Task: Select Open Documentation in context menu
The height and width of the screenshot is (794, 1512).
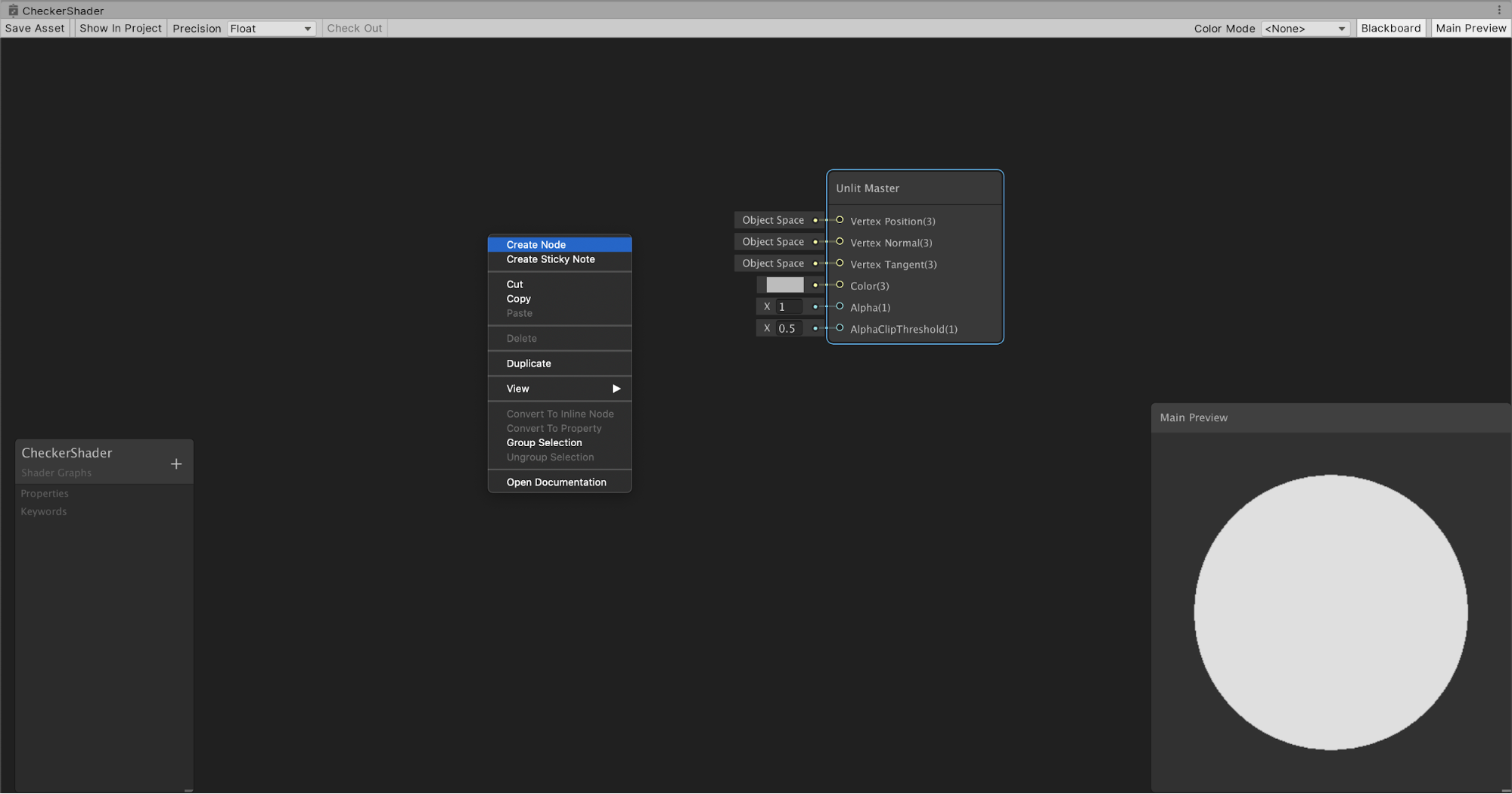Action: [556, 482]
